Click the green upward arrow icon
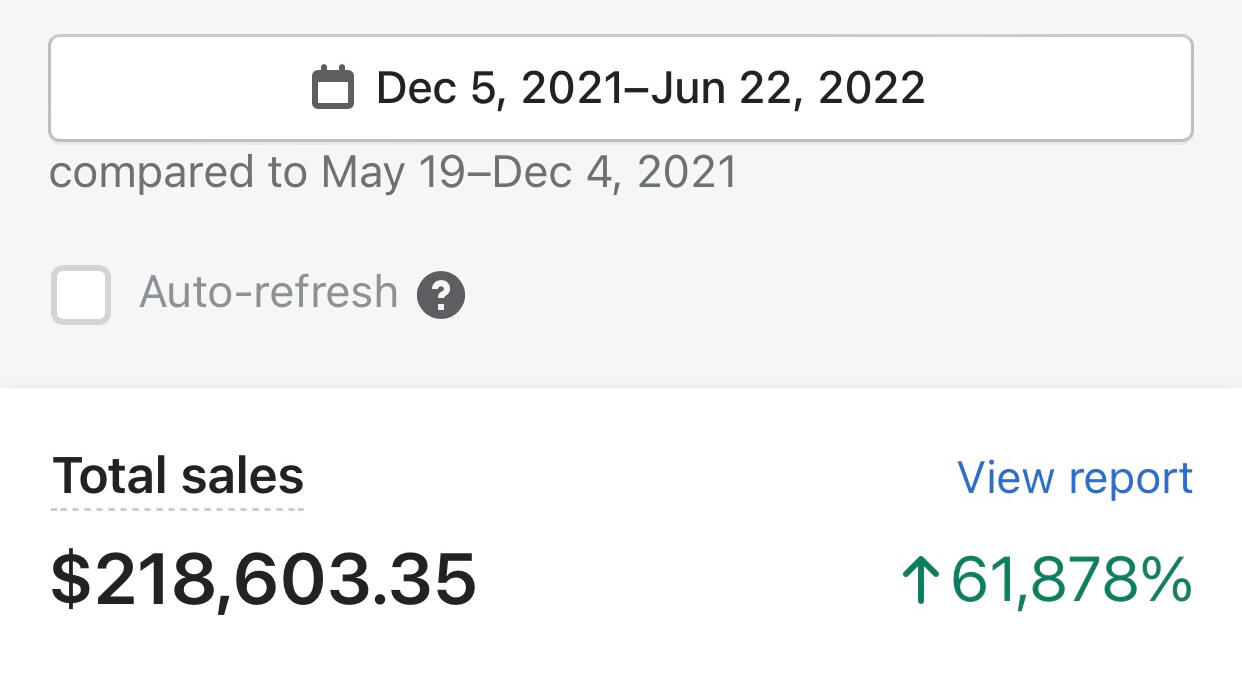 [x=920, y=581]
